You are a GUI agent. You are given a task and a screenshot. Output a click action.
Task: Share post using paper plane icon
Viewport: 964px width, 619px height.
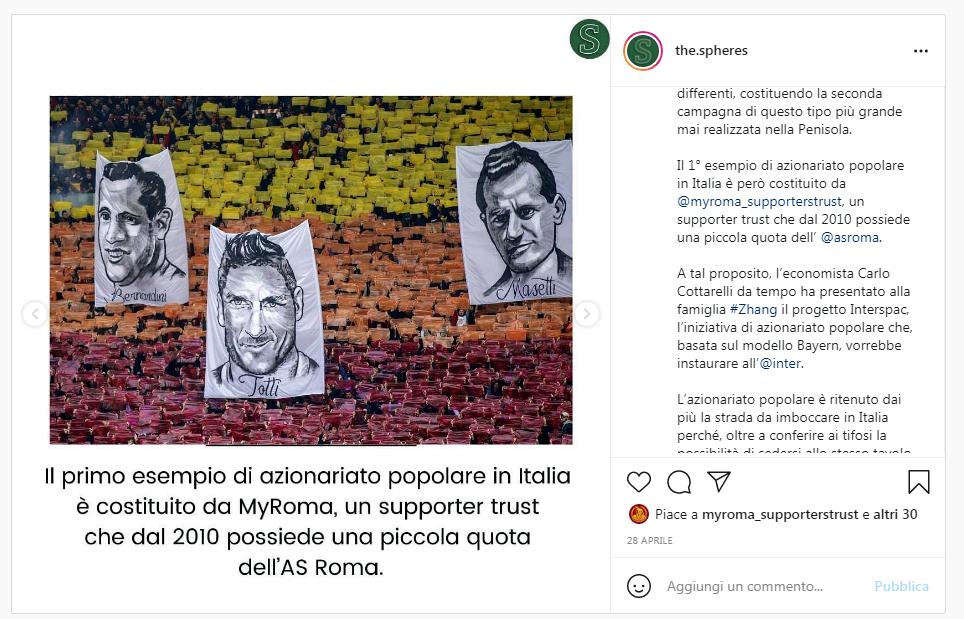[x=719, y=481]
